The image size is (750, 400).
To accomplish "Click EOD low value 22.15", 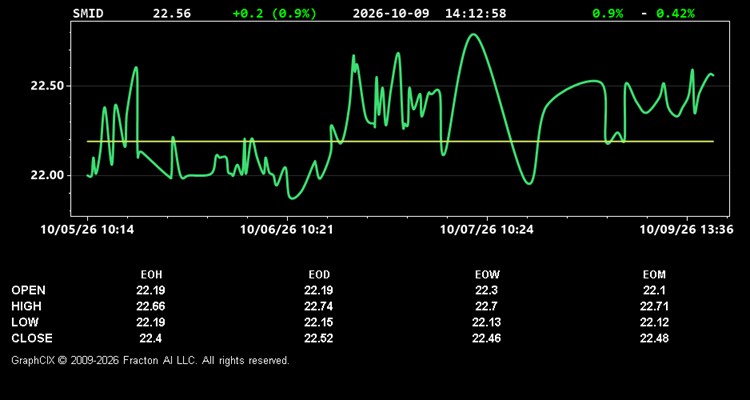I will pos(319,322).
